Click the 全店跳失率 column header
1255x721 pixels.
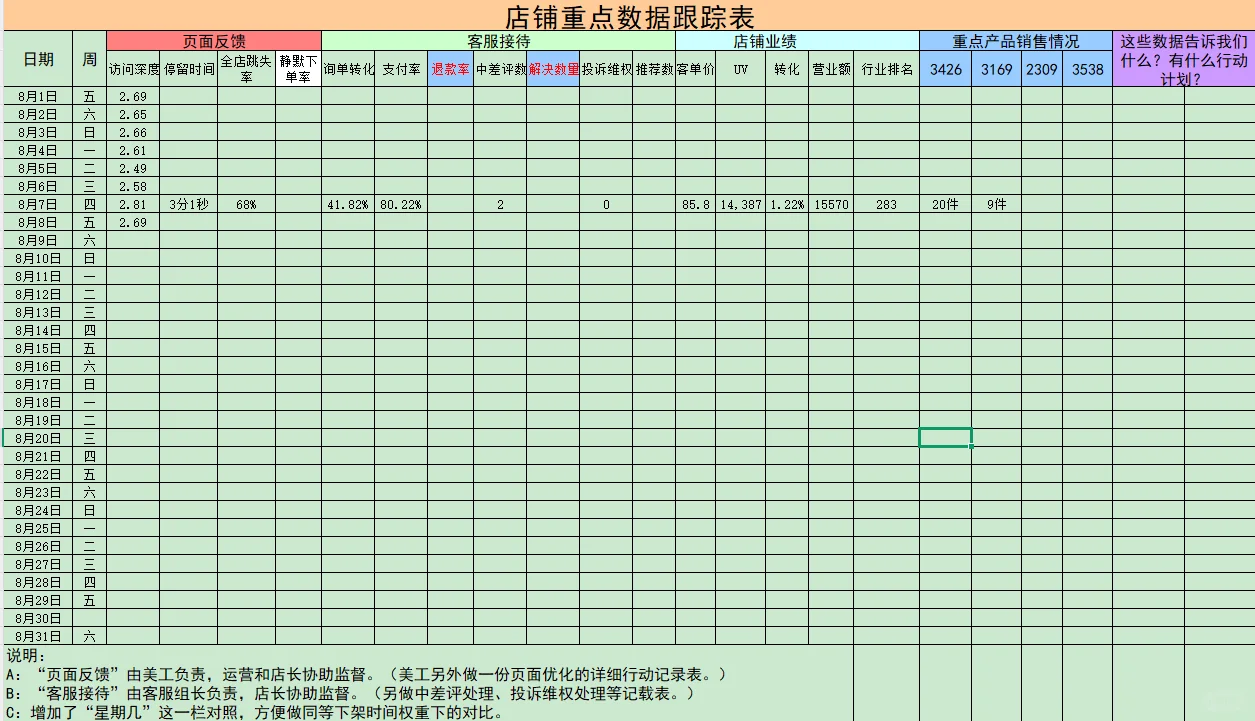coord(246,69)
